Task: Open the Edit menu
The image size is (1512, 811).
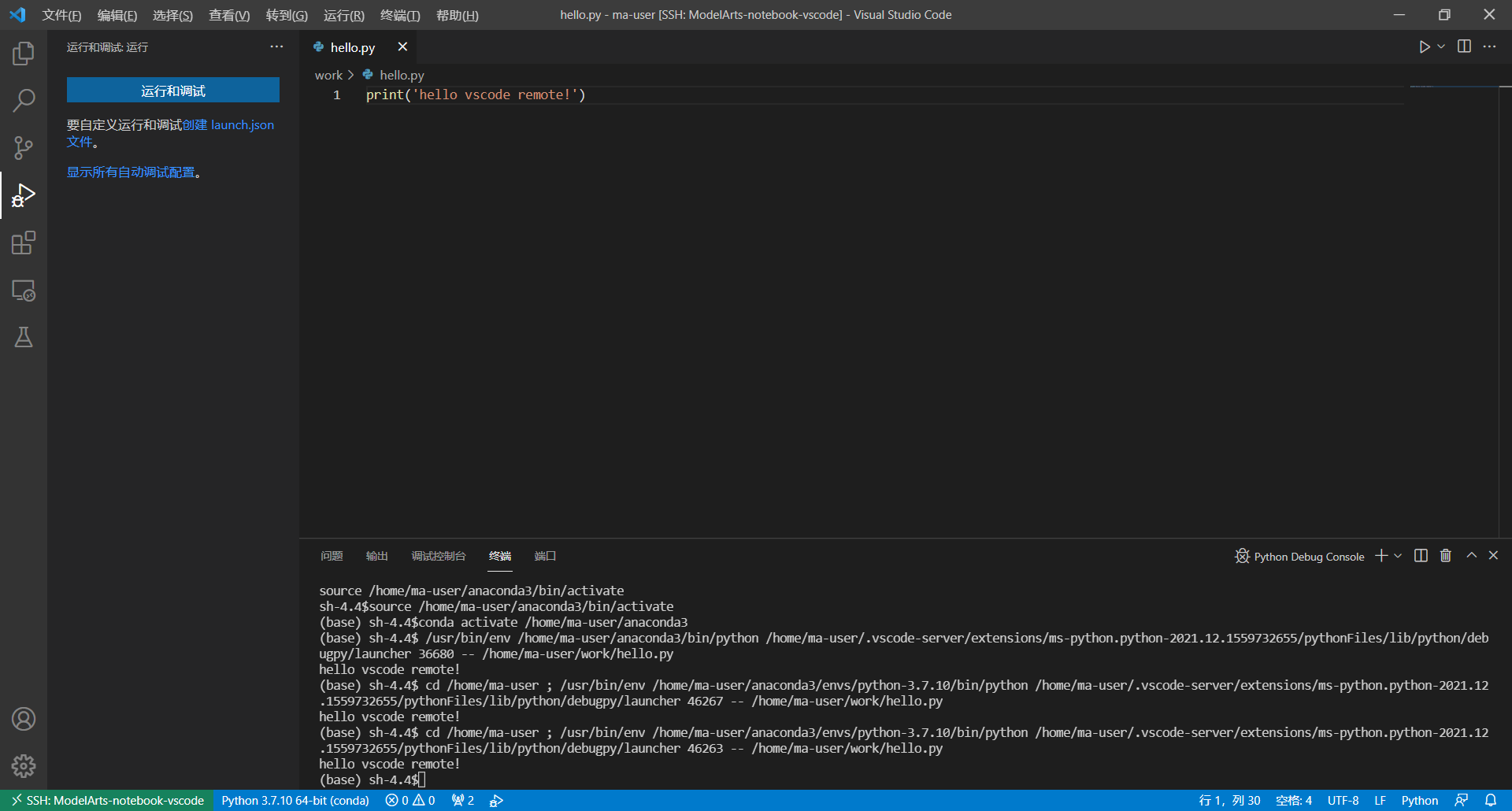Action: click(117, 16)
